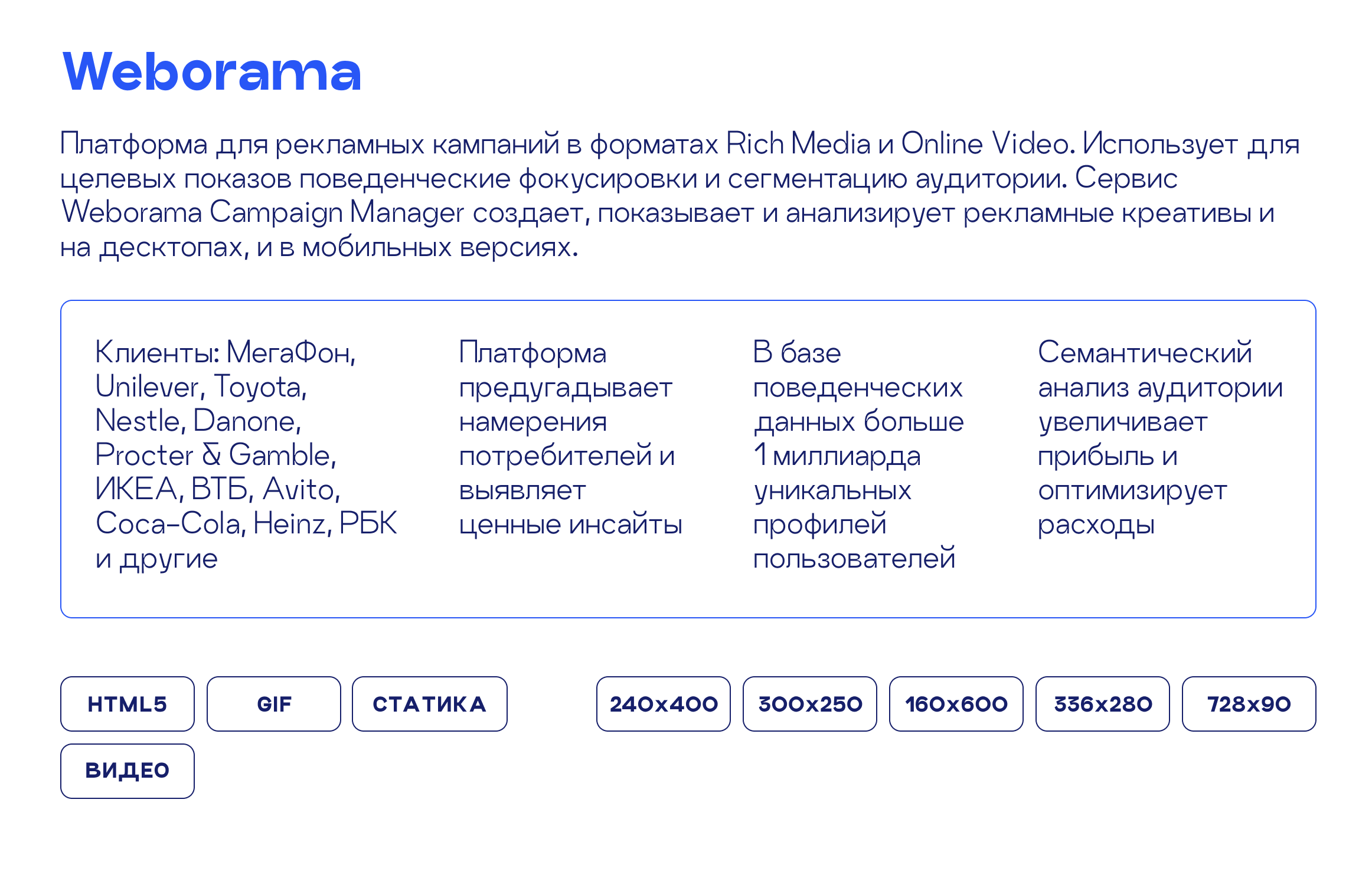Screen dimensions: 1372x878
Task: Select the ВИДЕО format tag
Action: pyautogui.click(x=128, y=771)
